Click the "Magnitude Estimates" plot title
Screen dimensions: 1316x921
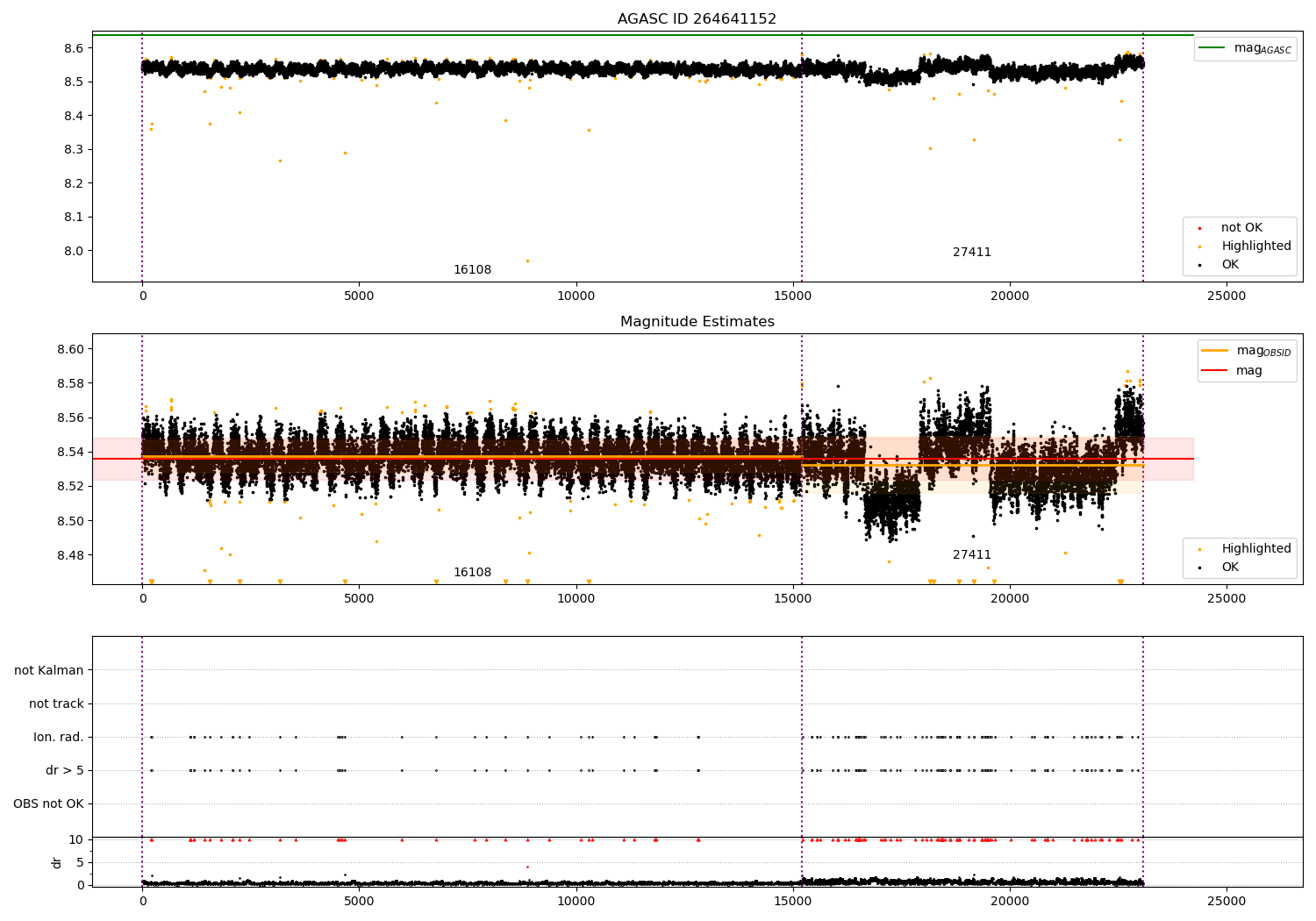coord(697,321)
